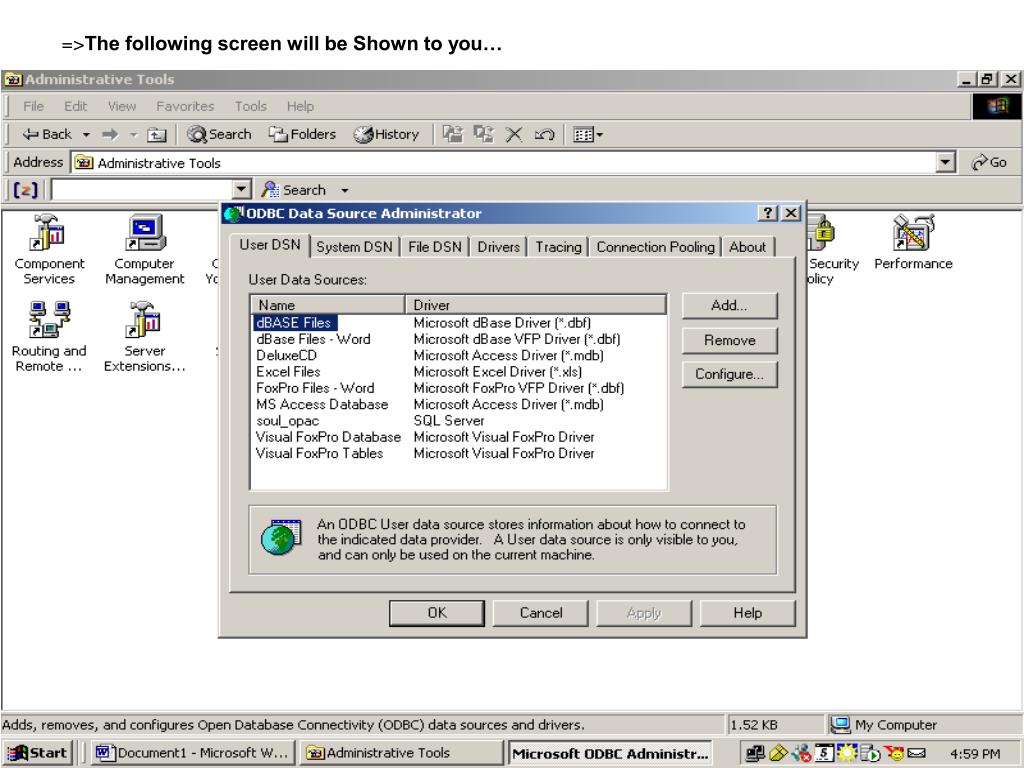Click OK in ODBC dialog

tap(437, 613)
